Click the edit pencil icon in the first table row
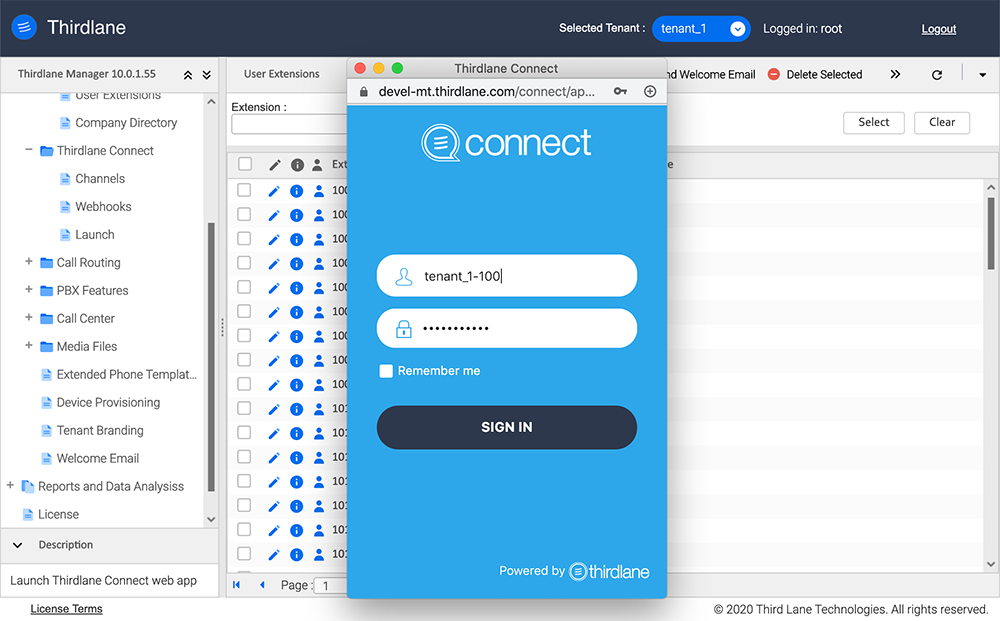Viewport: 1000px width, 621px height. click(274, 191)
